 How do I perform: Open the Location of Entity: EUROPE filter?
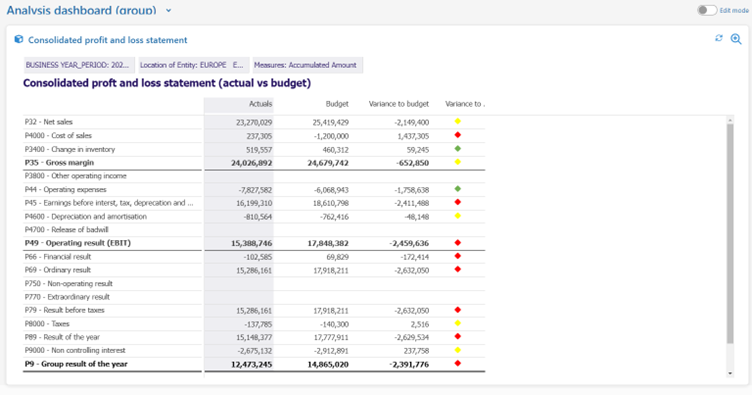[x=194, y=65]
